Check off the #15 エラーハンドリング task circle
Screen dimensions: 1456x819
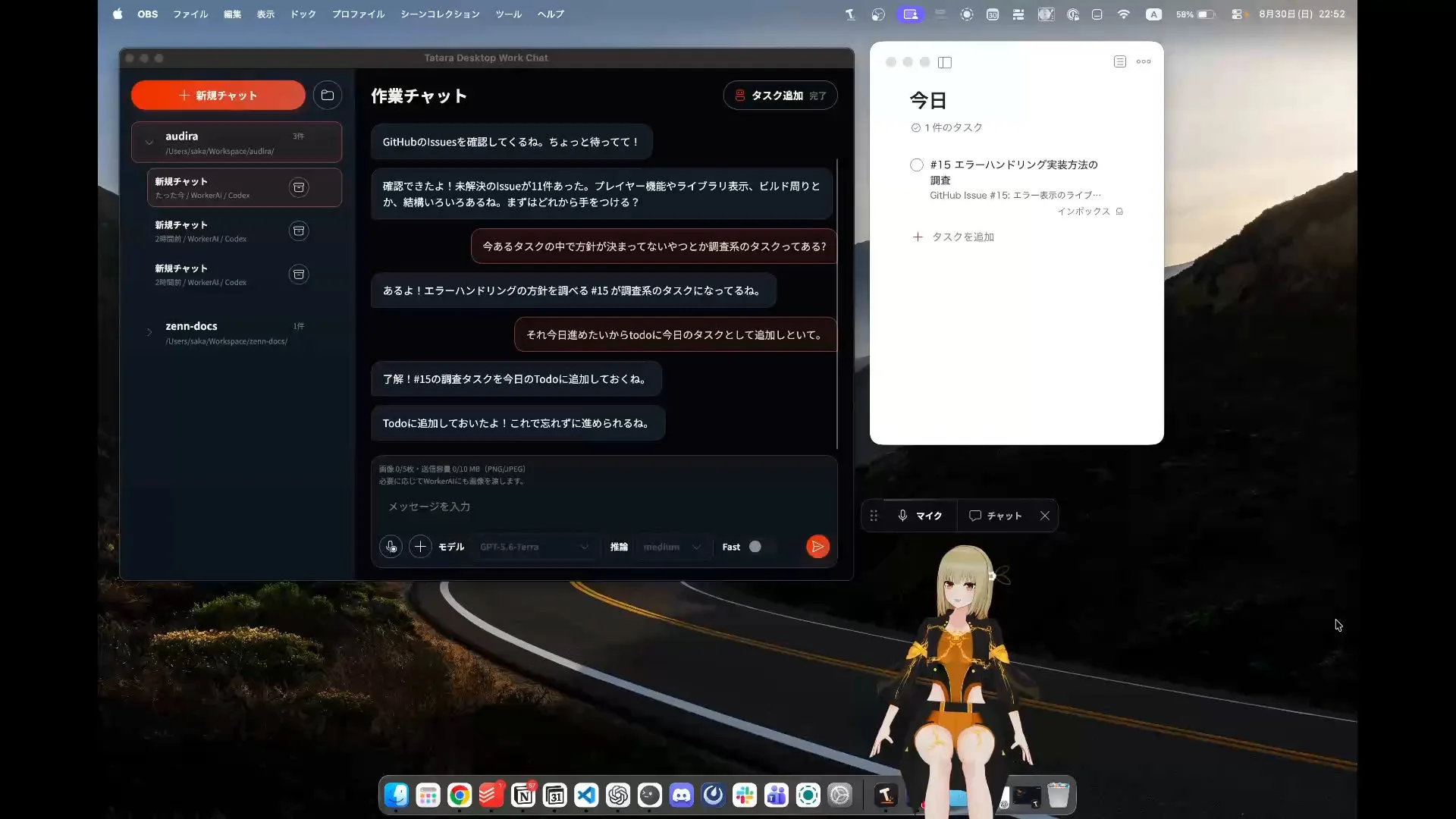[x=917, y=165]
